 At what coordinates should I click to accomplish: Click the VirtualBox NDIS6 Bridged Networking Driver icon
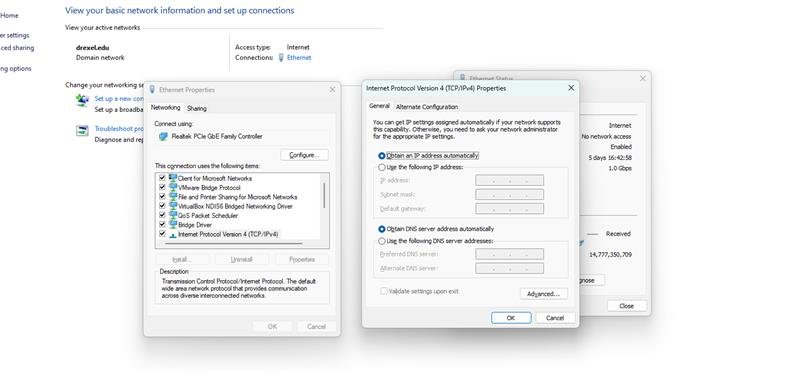pos(173,206)
